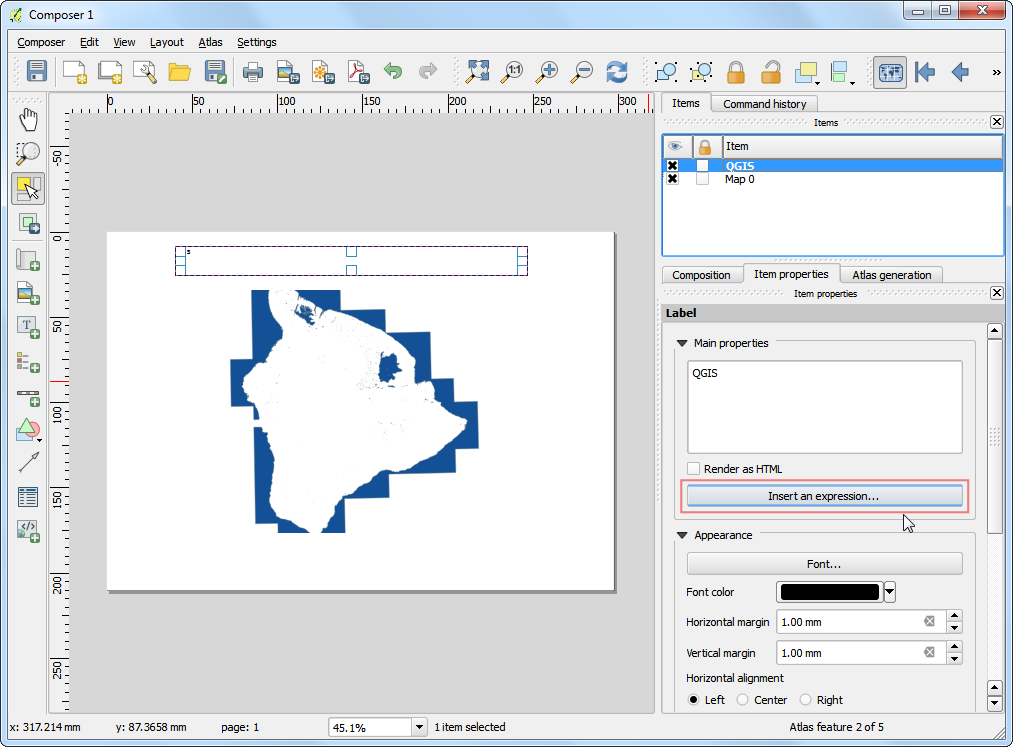1013x747 pixels.
Task: Click the Refresh view icon
Action: pyautogui.click(x=617, y=71)
